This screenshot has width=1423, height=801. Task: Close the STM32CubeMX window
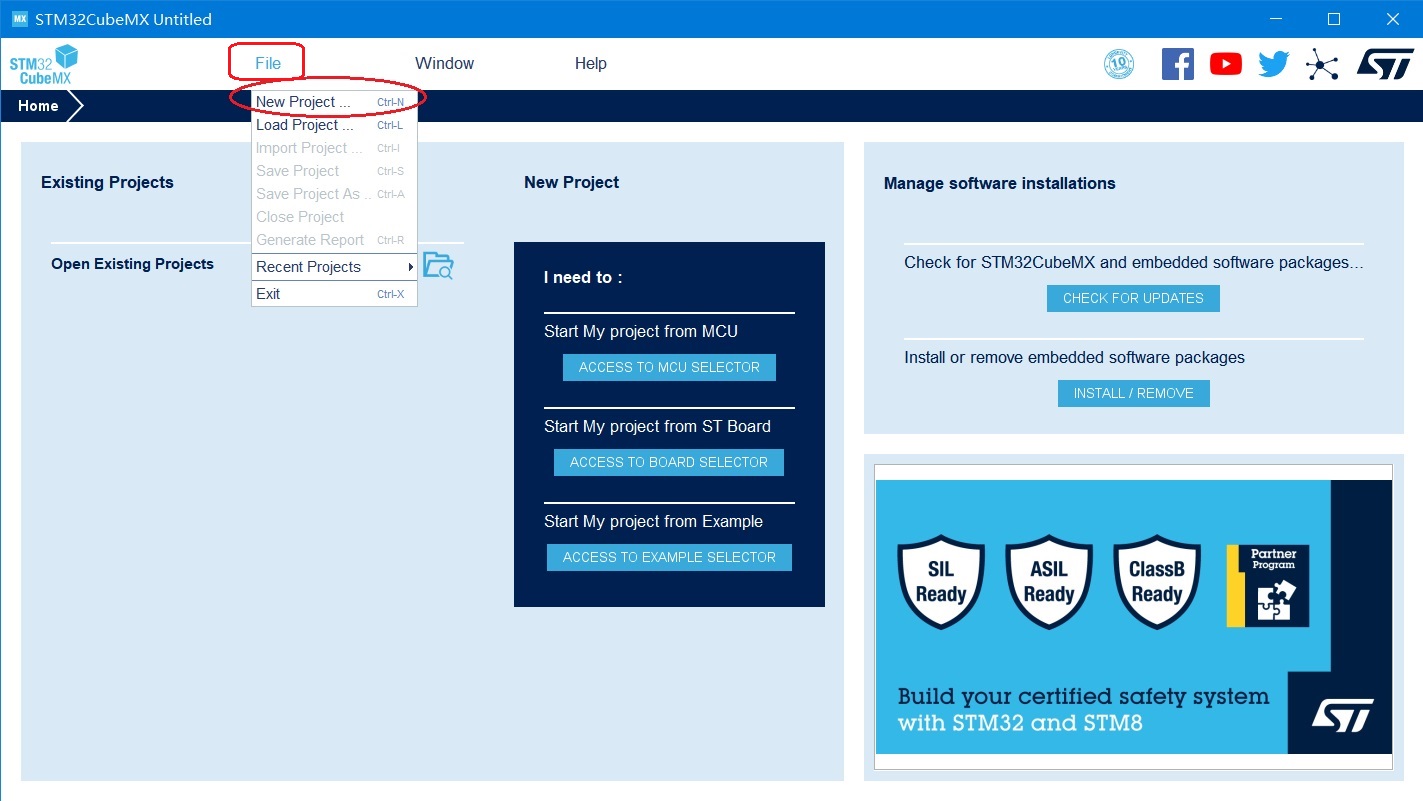(x=1393, y=19)
